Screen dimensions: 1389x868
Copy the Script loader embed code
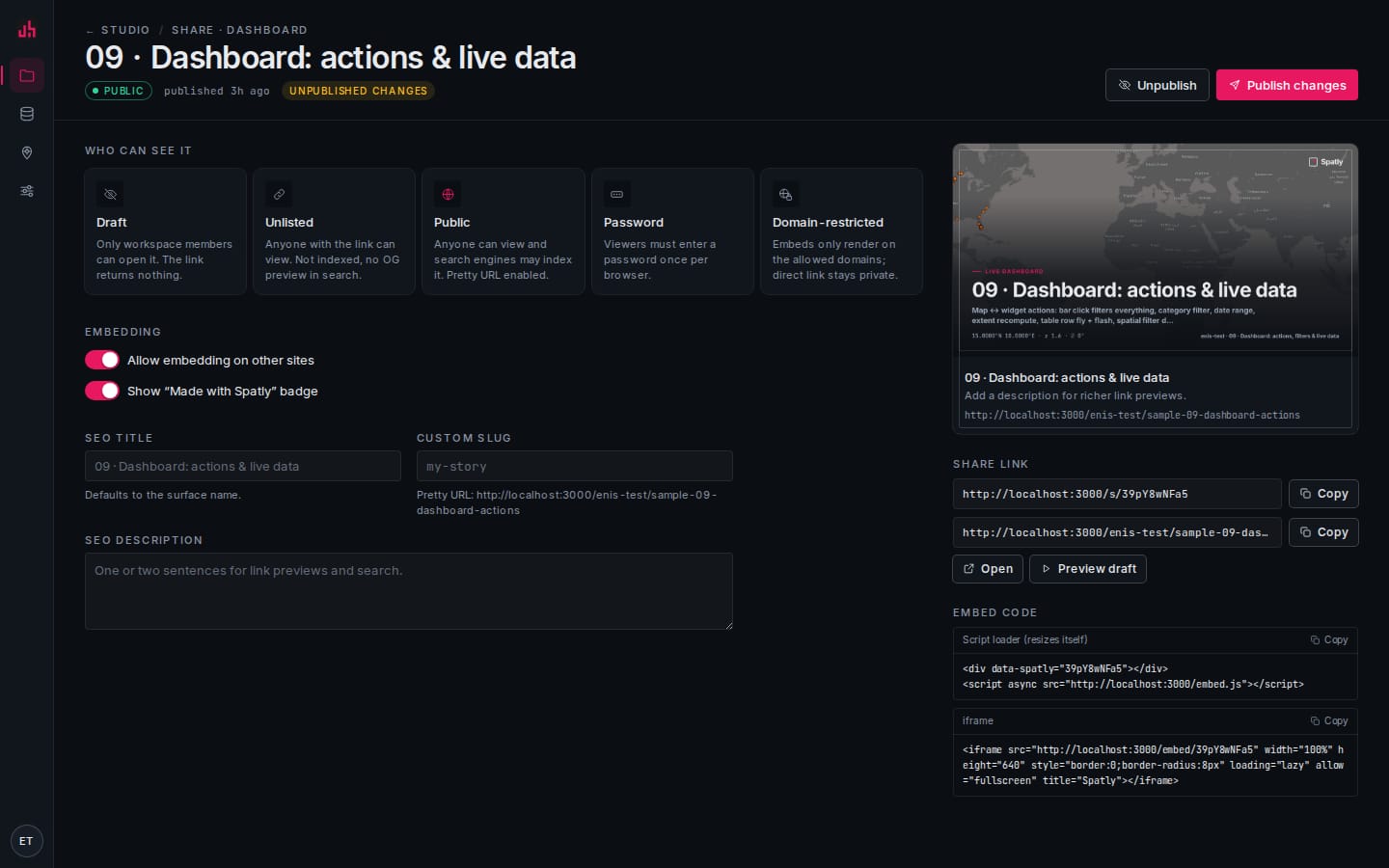click(x=1329, y=640)
